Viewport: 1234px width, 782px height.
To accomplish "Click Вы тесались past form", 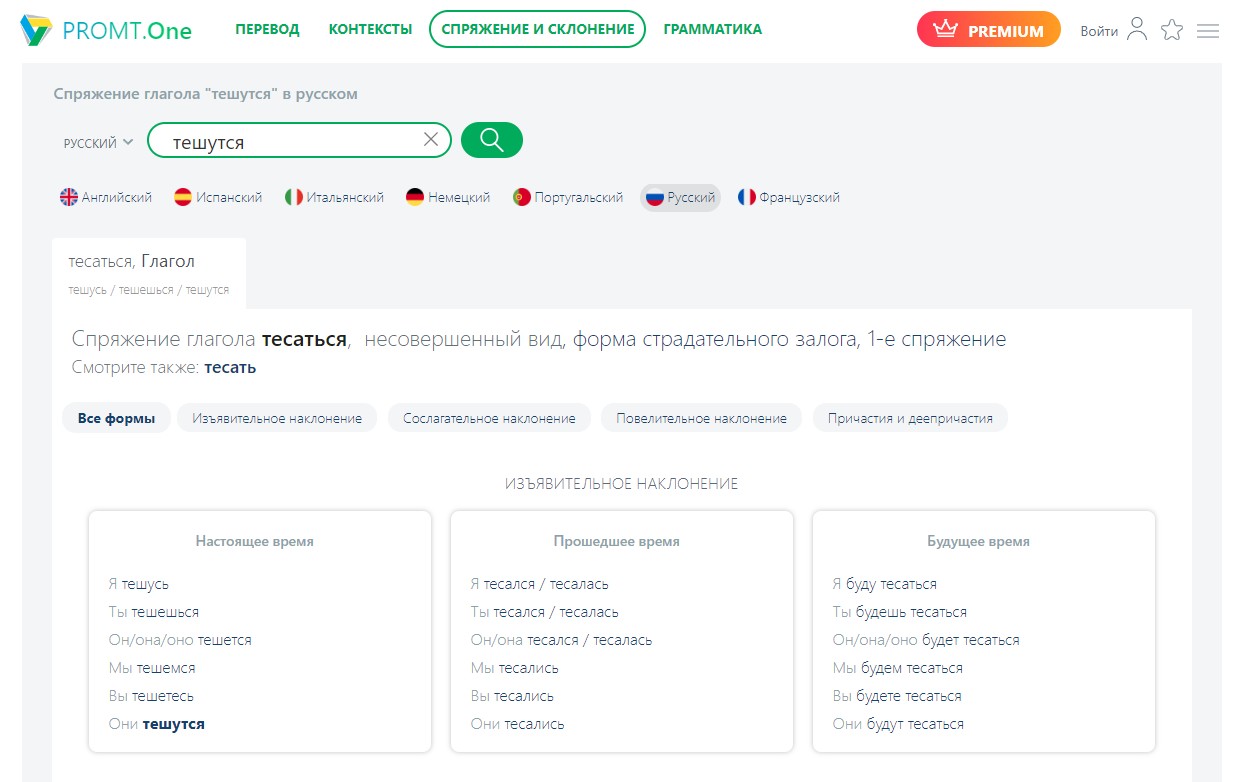I will [x=512, y=696].
